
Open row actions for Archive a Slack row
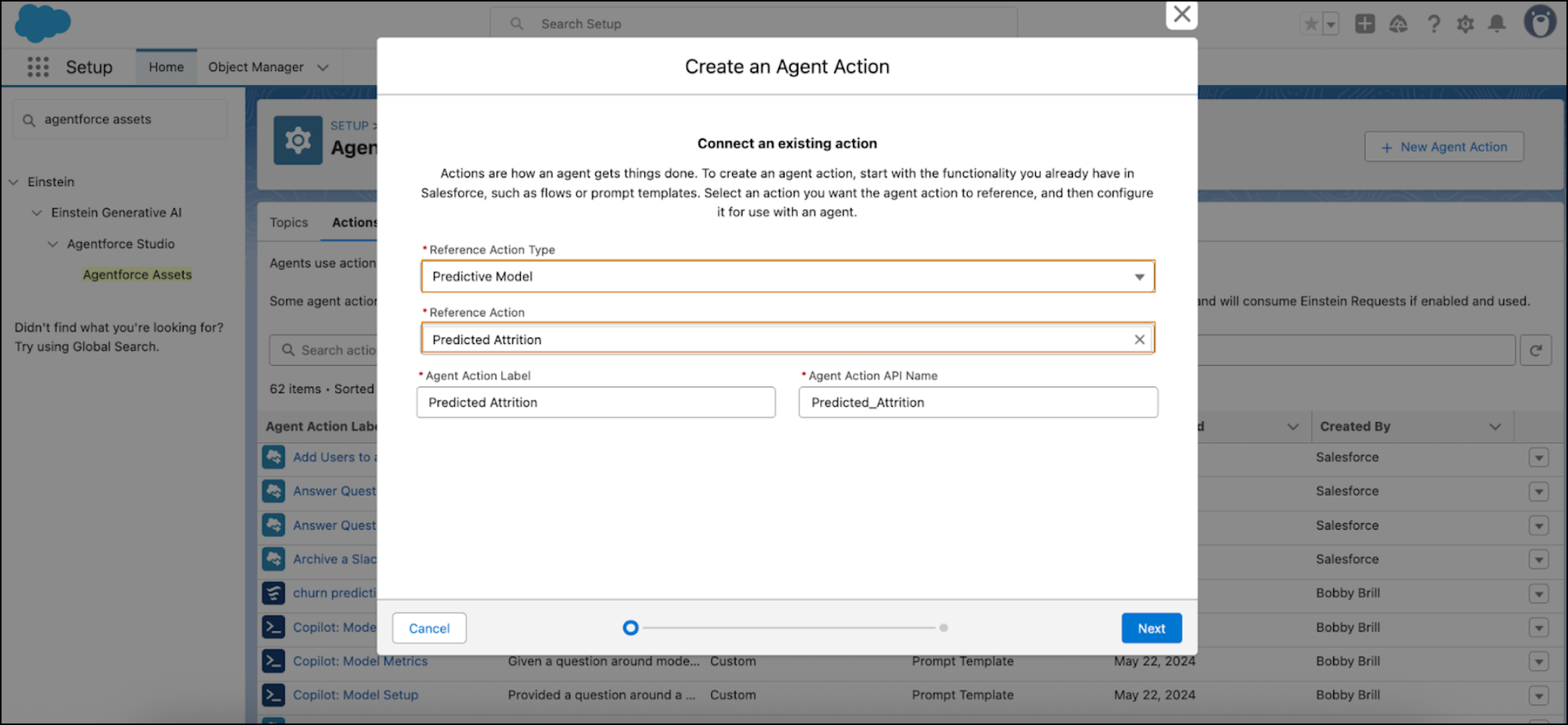coord(1538,560)
